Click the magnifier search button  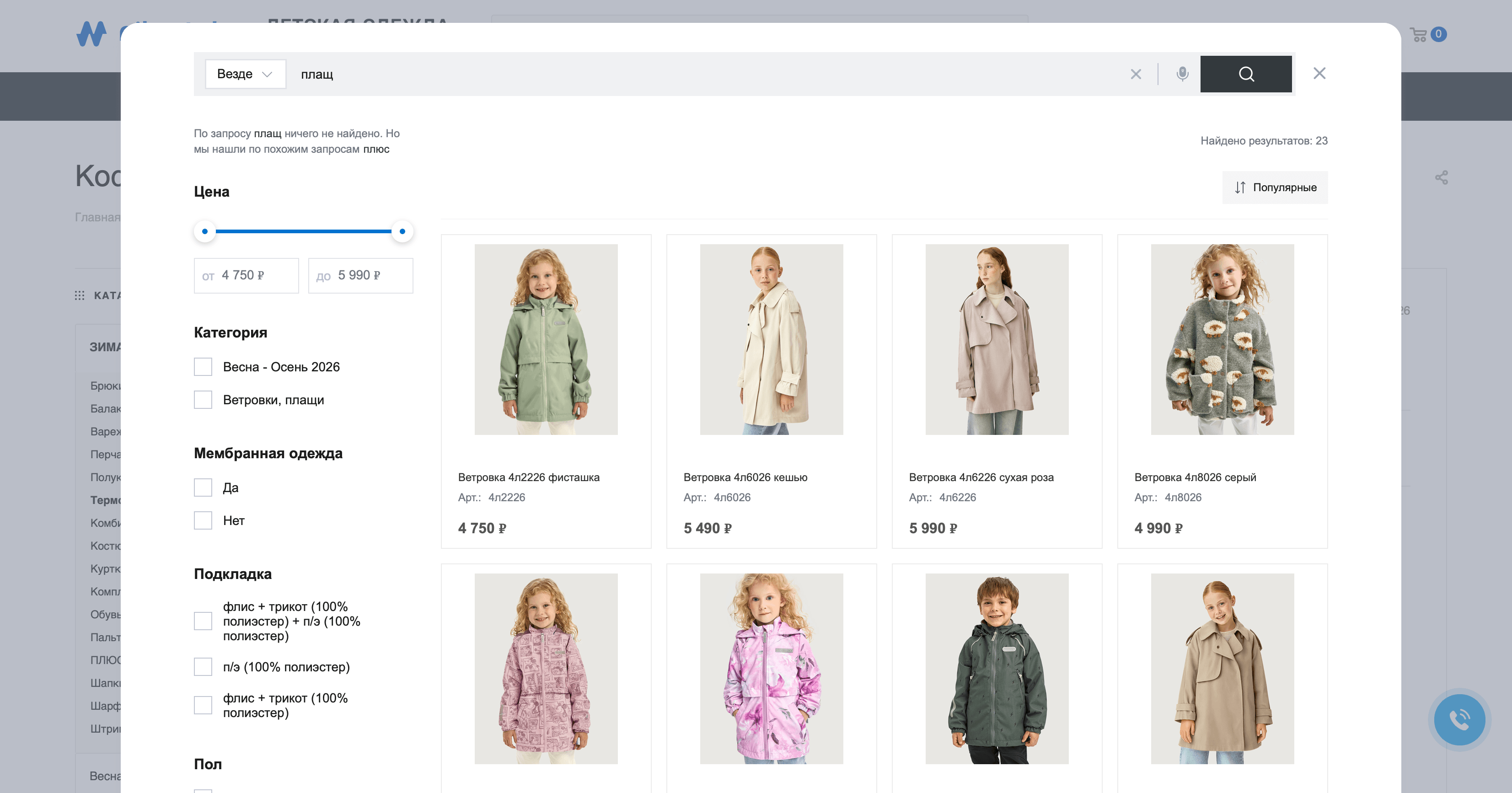tap(1245, 74)
